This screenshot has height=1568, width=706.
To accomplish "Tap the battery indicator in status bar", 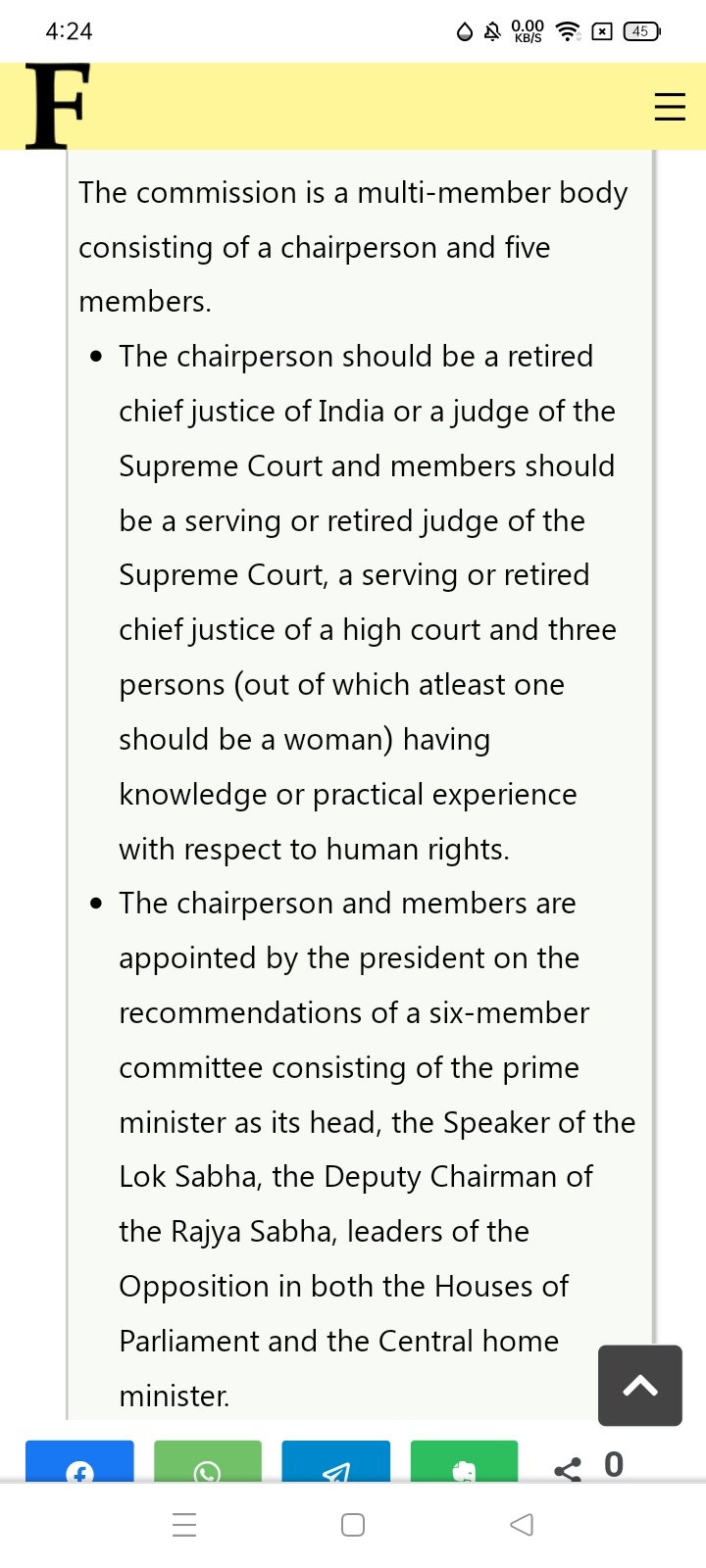I will [x=641, y=31].
